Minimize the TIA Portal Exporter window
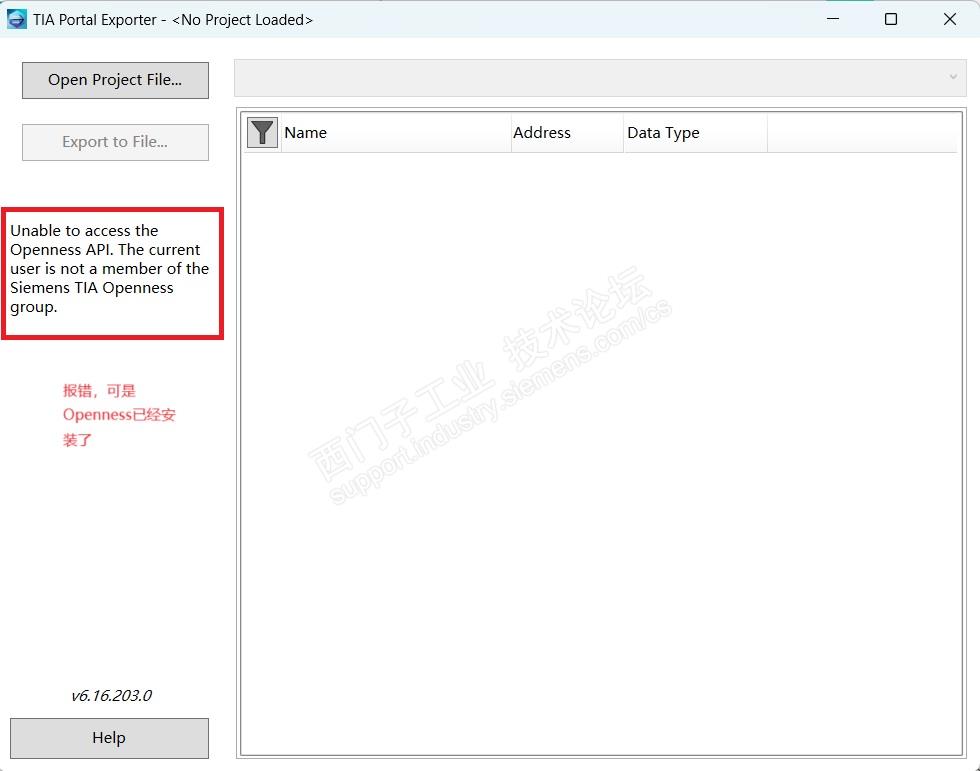 (832, 19)
